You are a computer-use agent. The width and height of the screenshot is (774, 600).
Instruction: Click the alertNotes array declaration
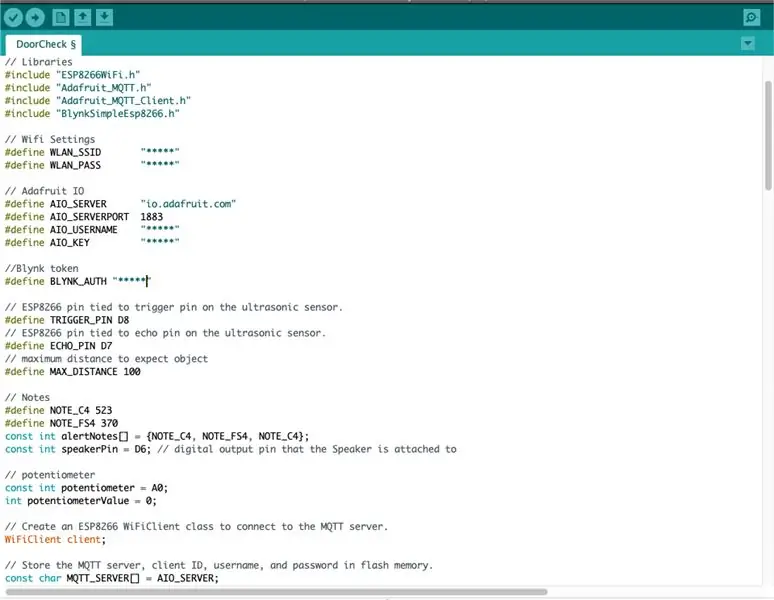point(157,436)
